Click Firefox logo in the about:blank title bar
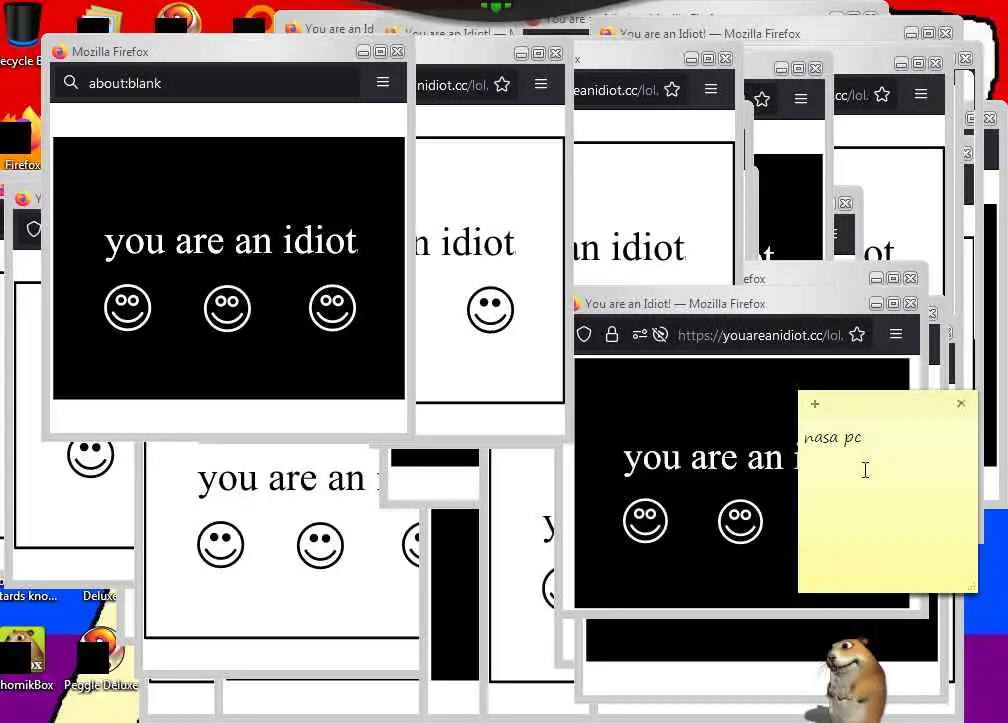Image resolution: width=1008 pixels, height=723 pixels. tap(59, 51)
